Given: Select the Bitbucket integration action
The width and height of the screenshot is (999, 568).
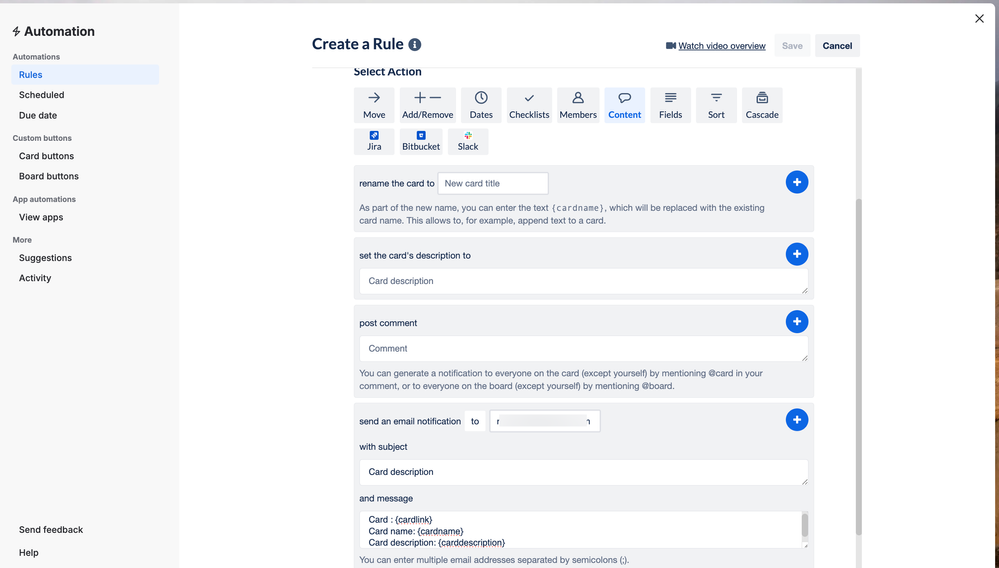Looking at the screenshot, I should 420,141.
